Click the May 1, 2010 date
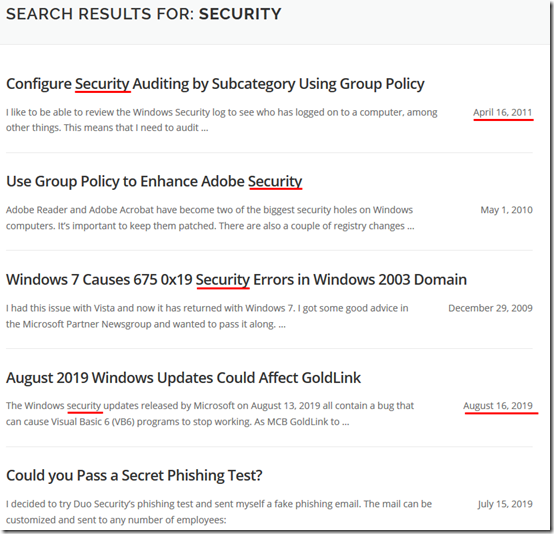This screenshot has height=534, width=554. click(x=506, y=210)
